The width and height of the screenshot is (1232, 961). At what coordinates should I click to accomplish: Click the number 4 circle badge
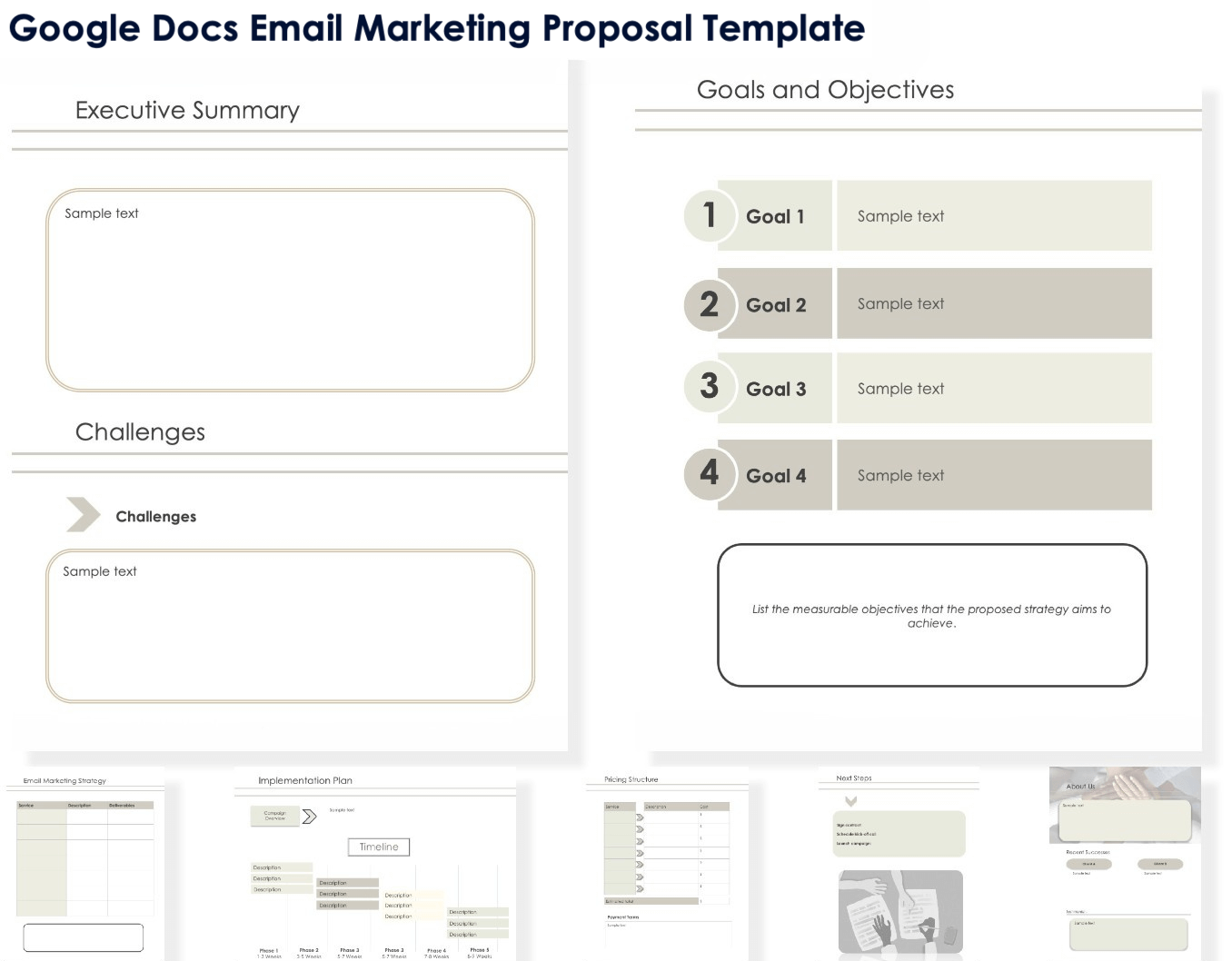click(x=710, y=472)
